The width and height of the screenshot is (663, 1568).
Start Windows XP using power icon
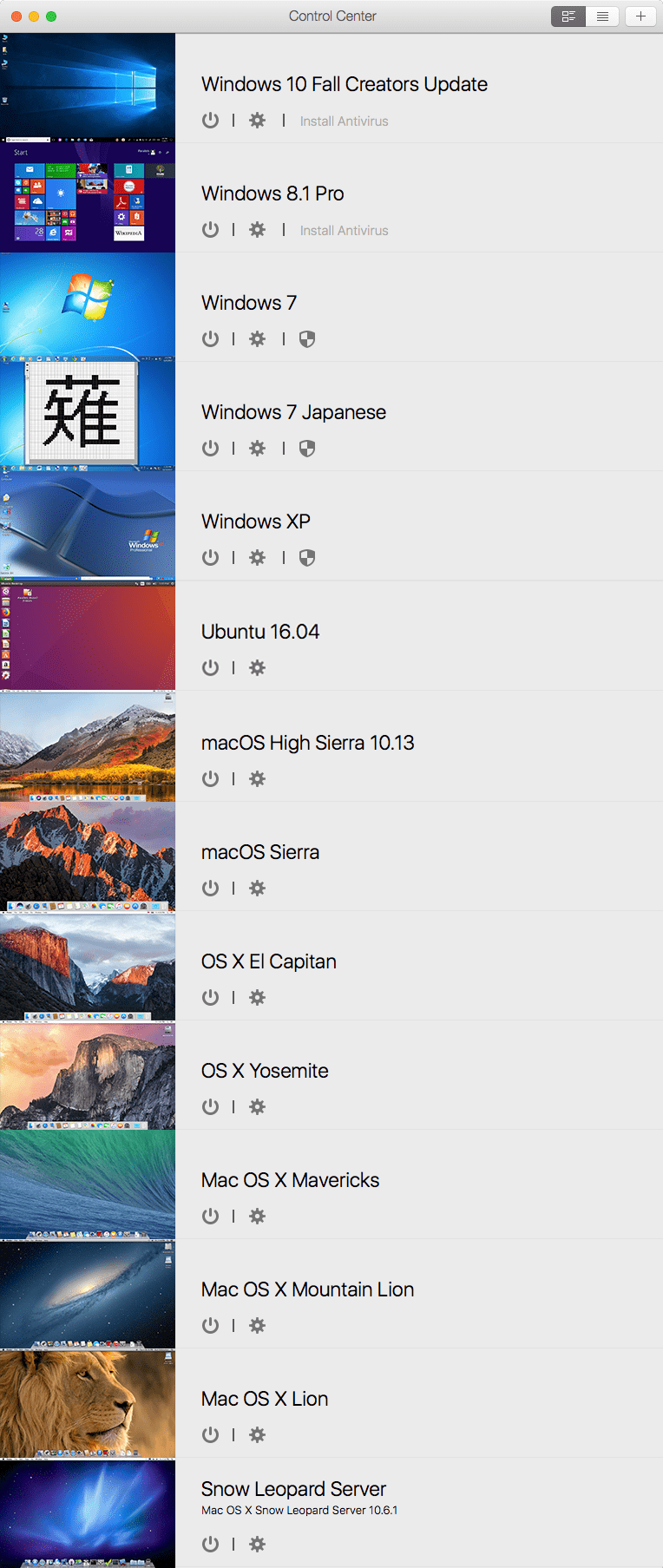(210, 558)
